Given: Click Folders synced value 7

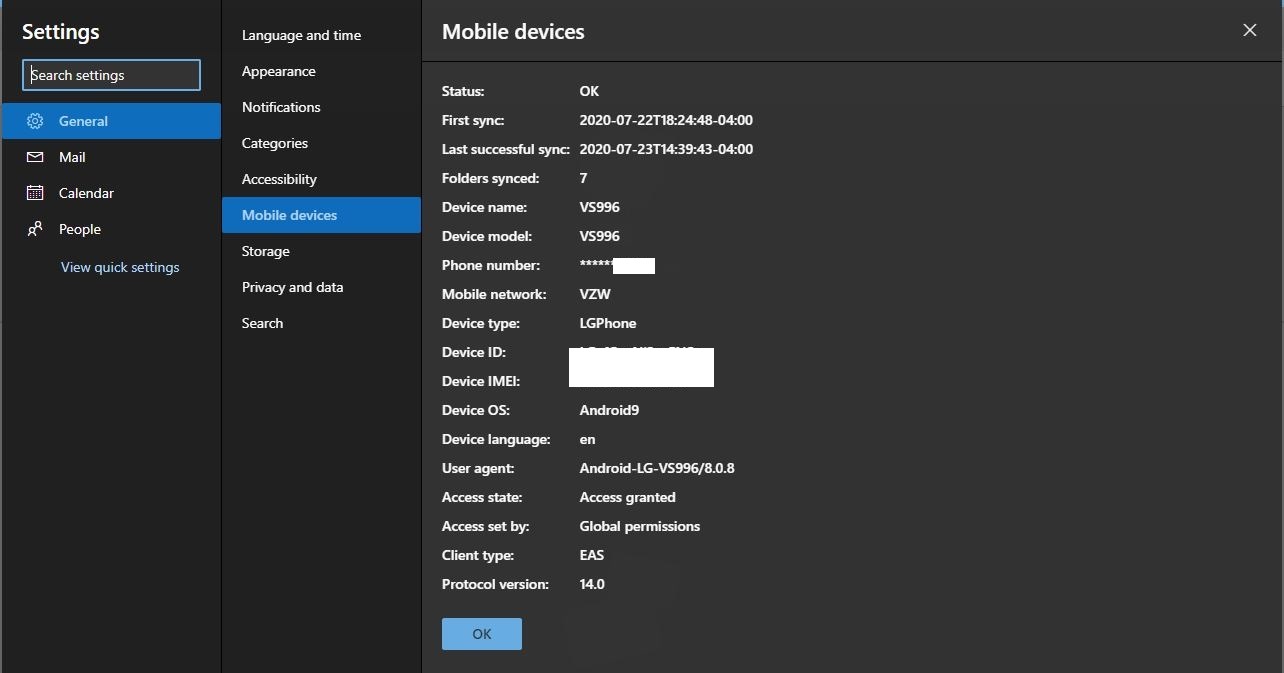Looking at the screenshot, I should coord(583,178).
